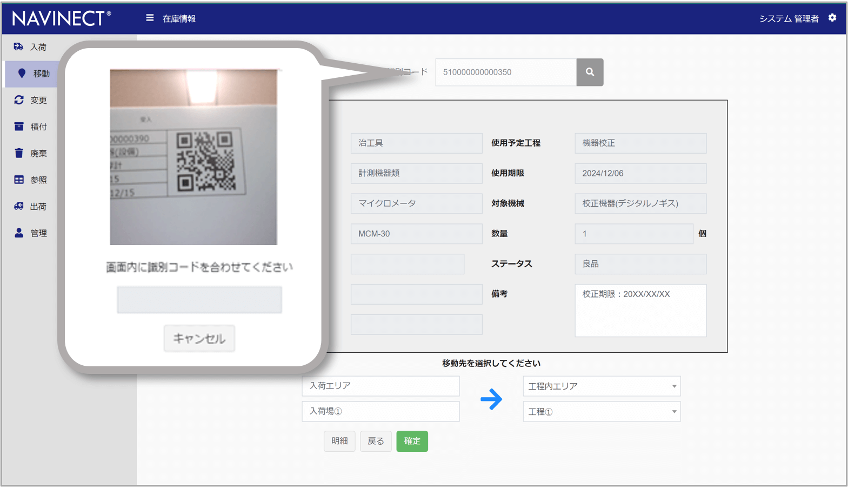
Task: Click the NAVINECT logo
Action: (x=61, y=18)
